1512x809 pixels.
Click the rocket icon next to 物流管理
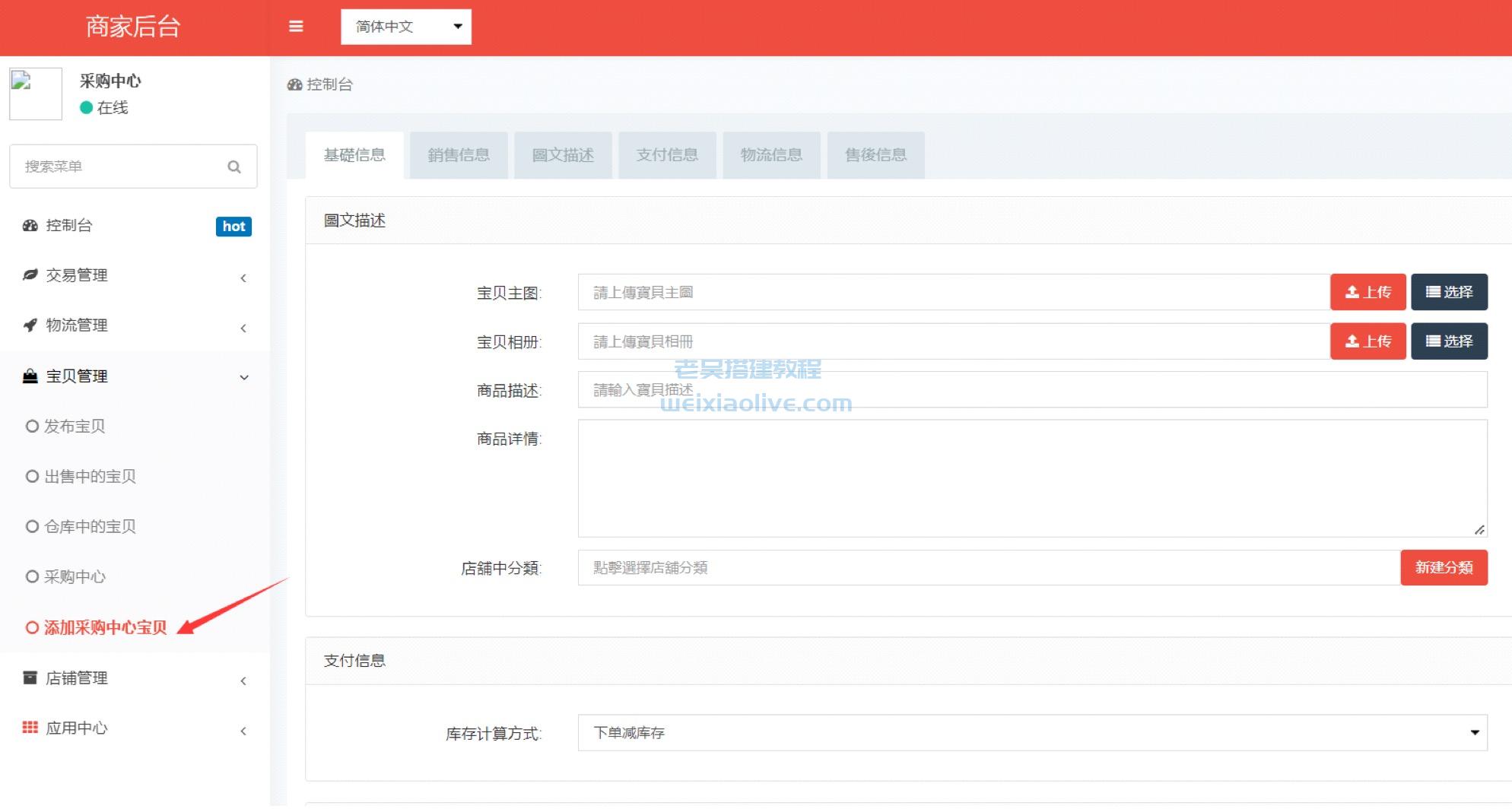click(x=29, y=325)
